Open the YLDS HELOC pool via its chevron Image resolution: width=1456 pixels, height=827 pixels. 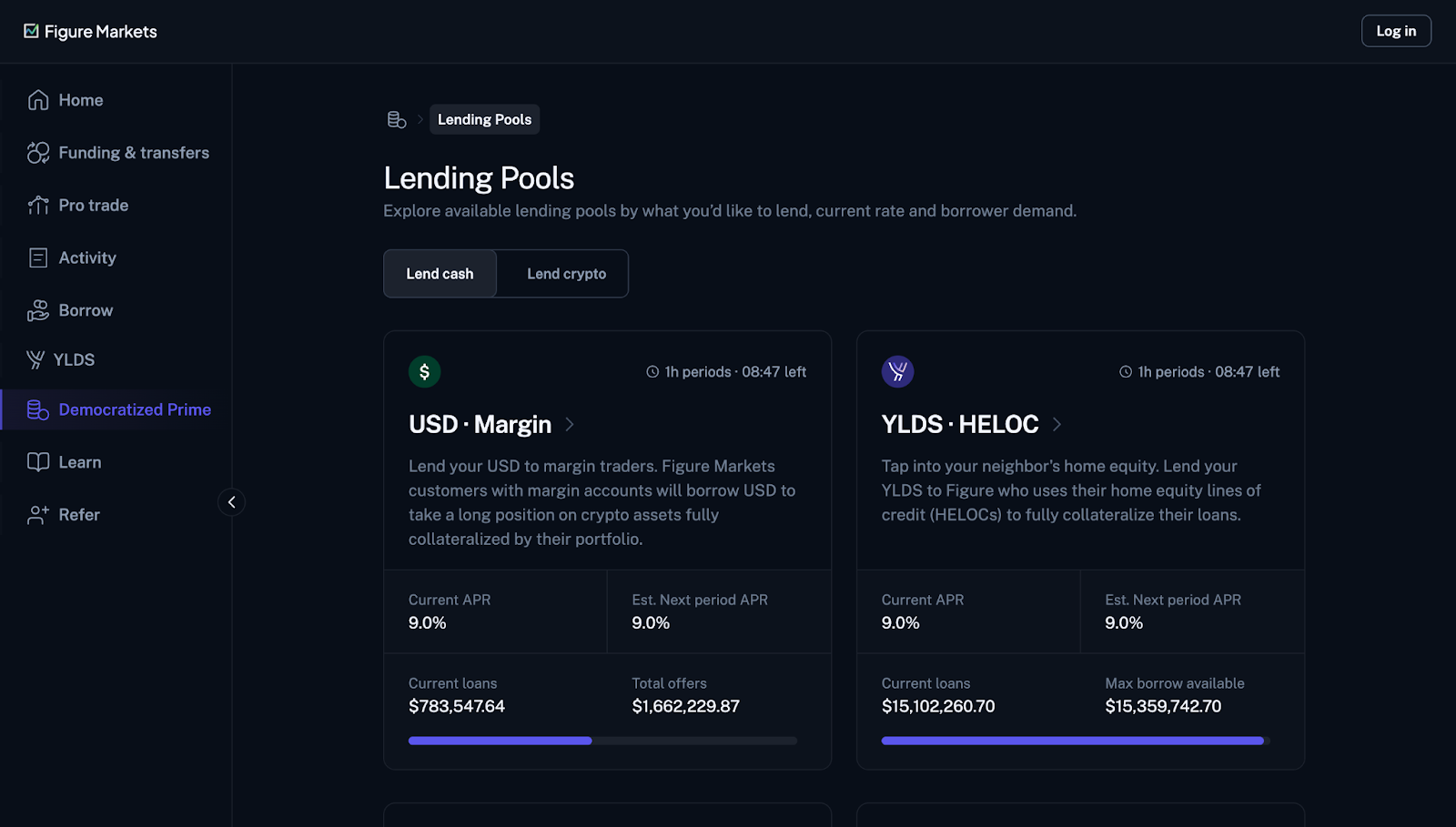coord(1057,424)
